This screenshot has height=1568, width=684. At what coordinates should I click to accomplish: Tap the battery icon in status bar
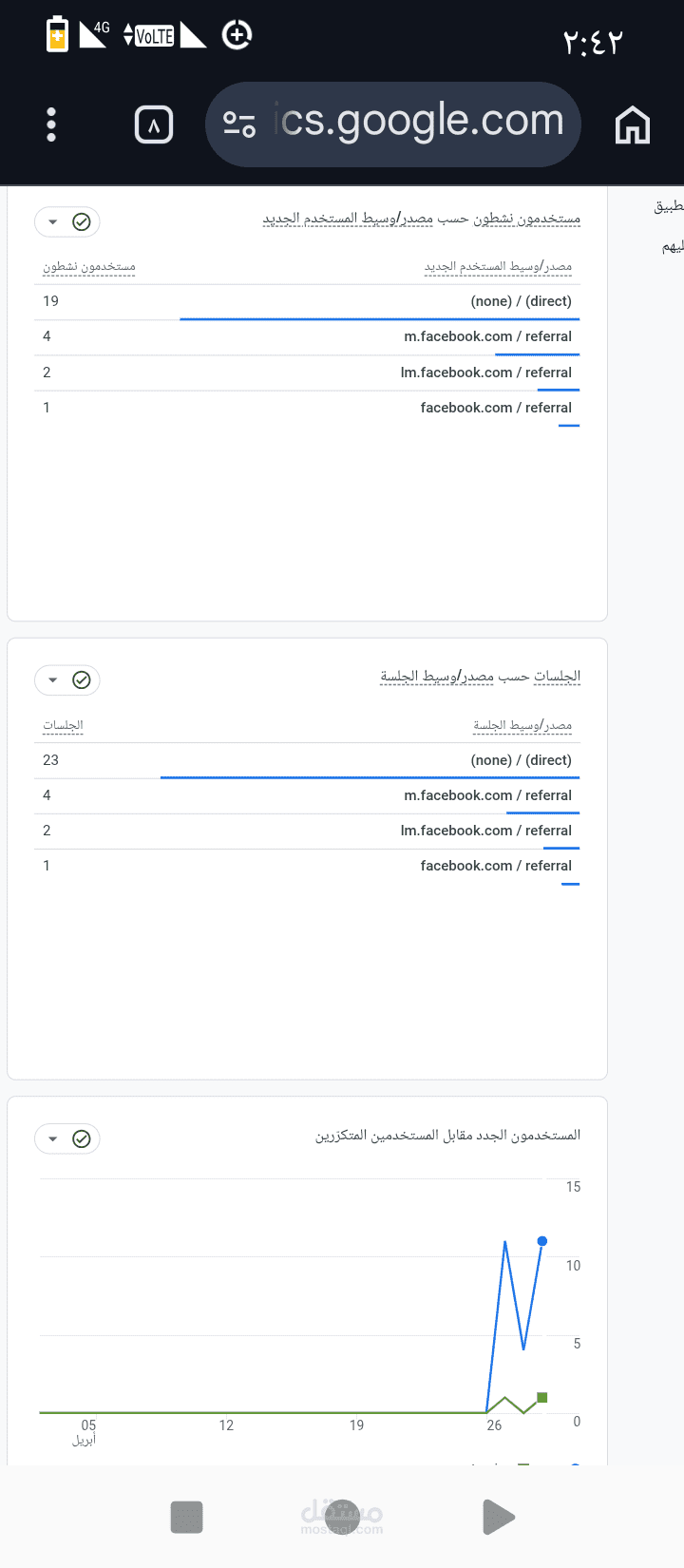(x=58, y=34)
